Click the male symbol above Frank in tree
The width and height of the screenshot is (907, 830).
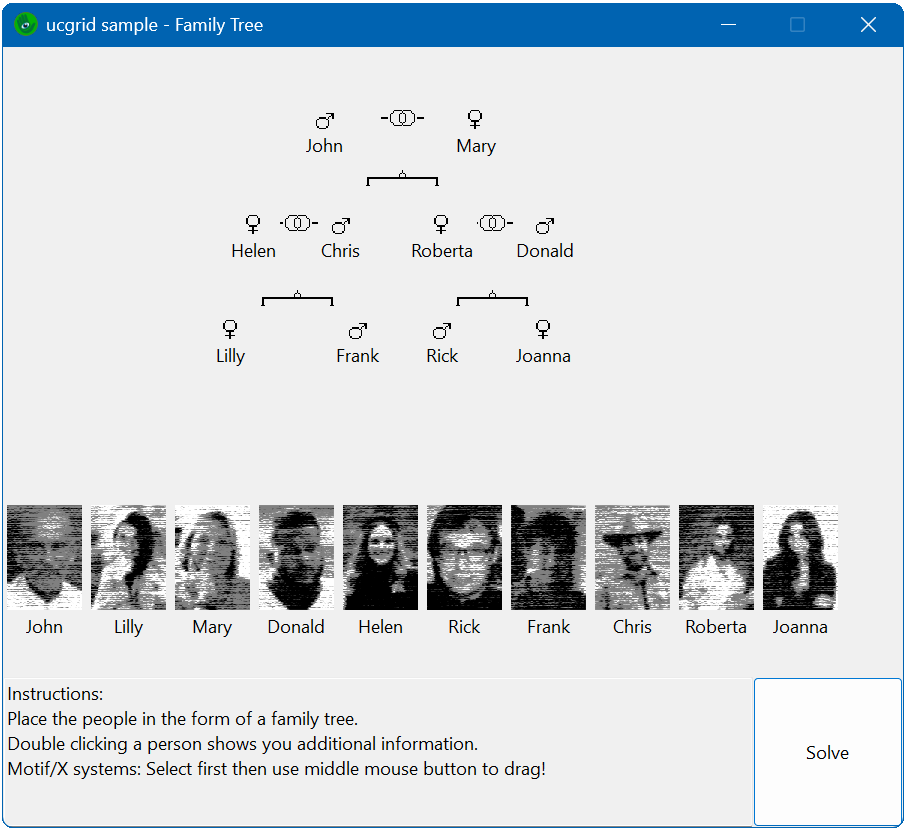click(357, 330)
